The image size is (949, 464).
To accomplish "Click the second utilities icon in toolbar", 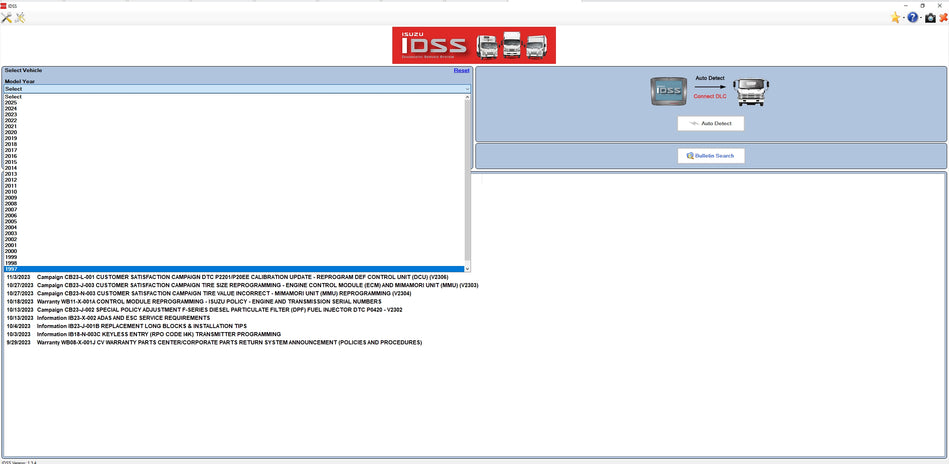I will [20, 18].
